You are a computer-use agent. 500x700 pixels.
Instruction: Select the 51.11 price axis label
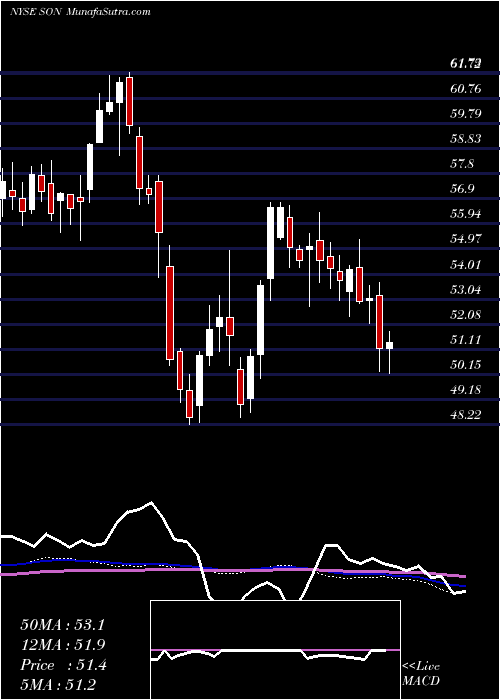[x=466, y=340]
